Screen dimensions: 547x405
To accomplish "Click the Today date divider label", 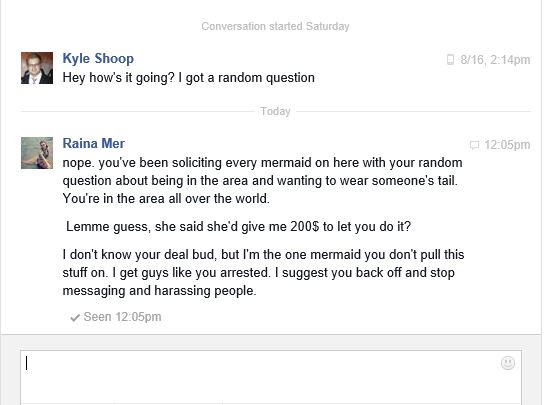I will [x=275, y=111].
